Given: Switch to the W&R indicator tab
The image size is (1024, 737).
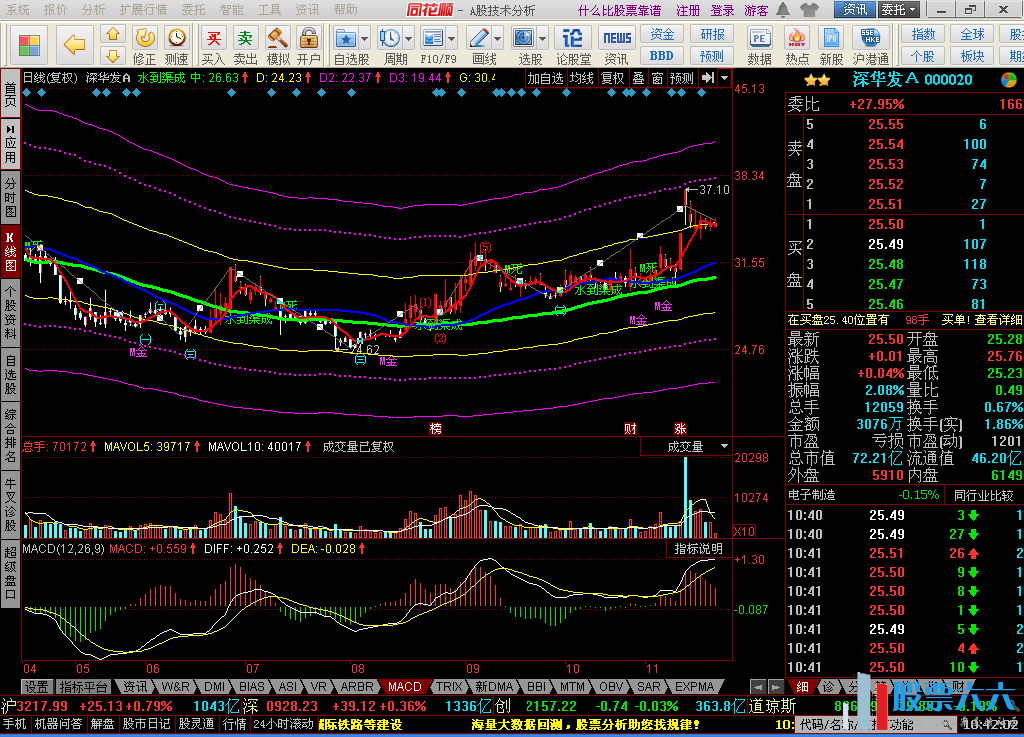Looking at the screenshot, I should click(x=176, y=687).
